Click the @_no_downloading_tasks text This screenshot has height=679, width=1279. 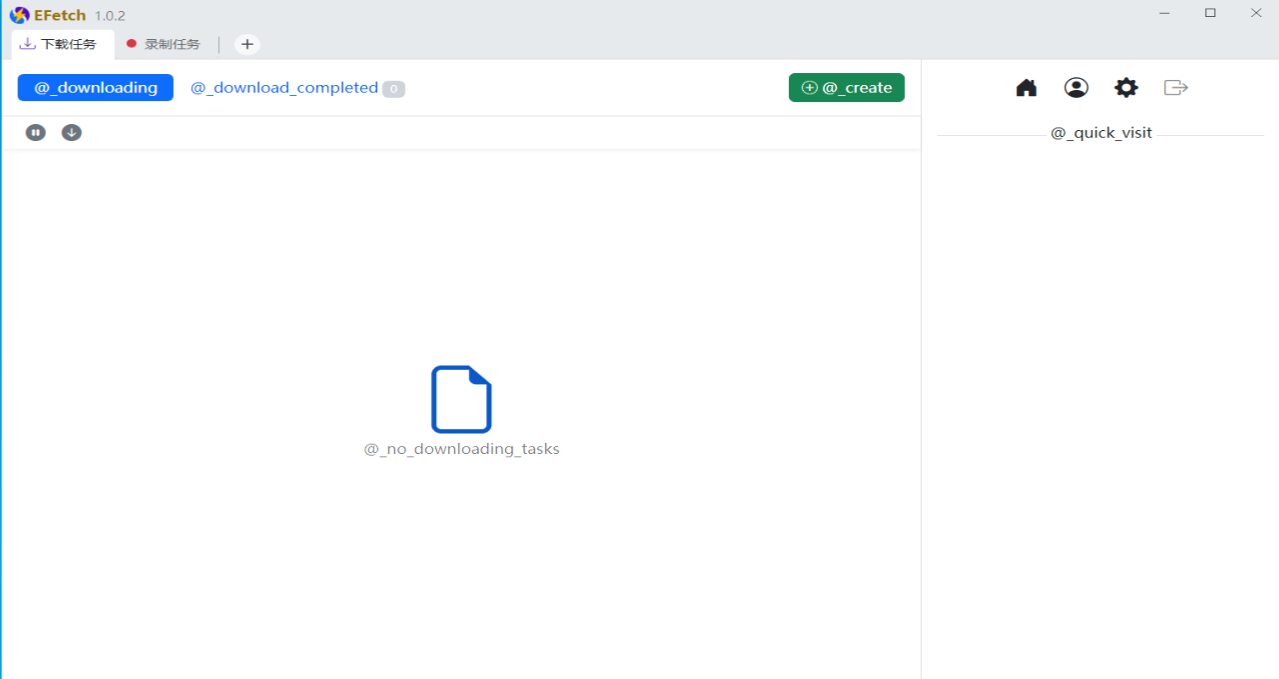pyautogui.click(x=462, y=449)
